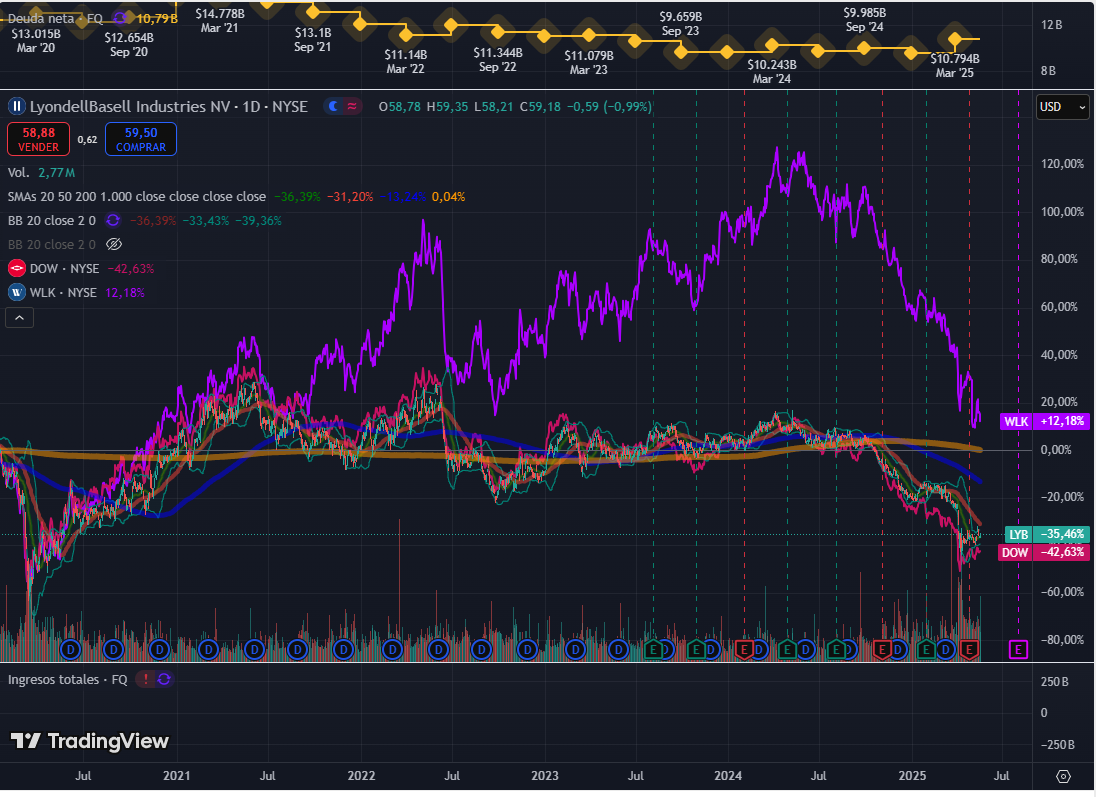Click the teal LYB −35,46% price label
This screenshot has height=797, width=1096.
pos(1046,535)
